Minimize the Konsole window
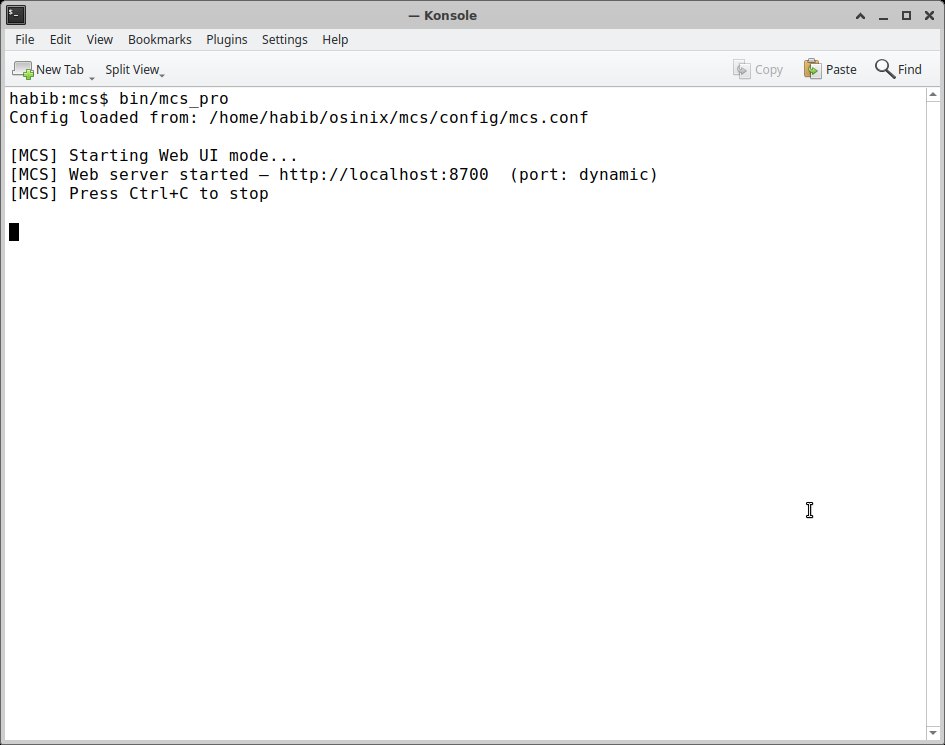The image size is (945, 745). tap(884, 16)
